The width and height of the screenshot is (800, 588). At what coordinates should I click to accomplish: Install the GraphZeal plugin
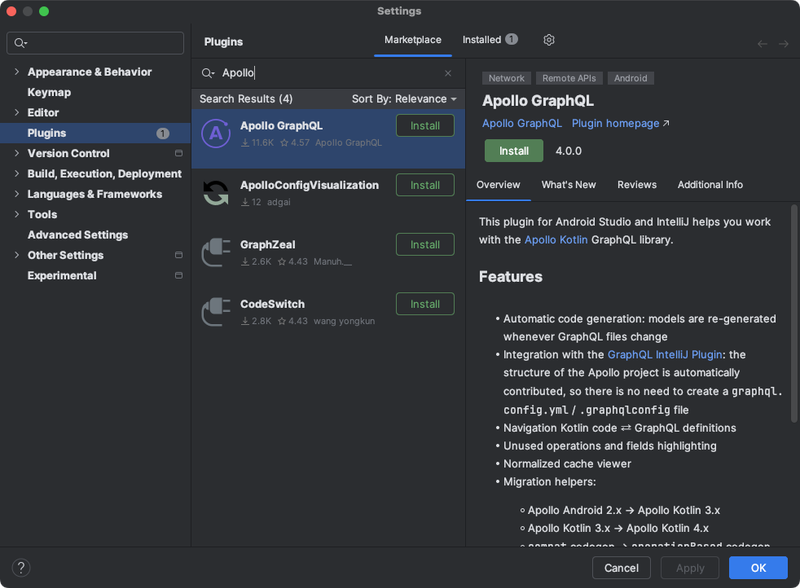click(425, 244)
